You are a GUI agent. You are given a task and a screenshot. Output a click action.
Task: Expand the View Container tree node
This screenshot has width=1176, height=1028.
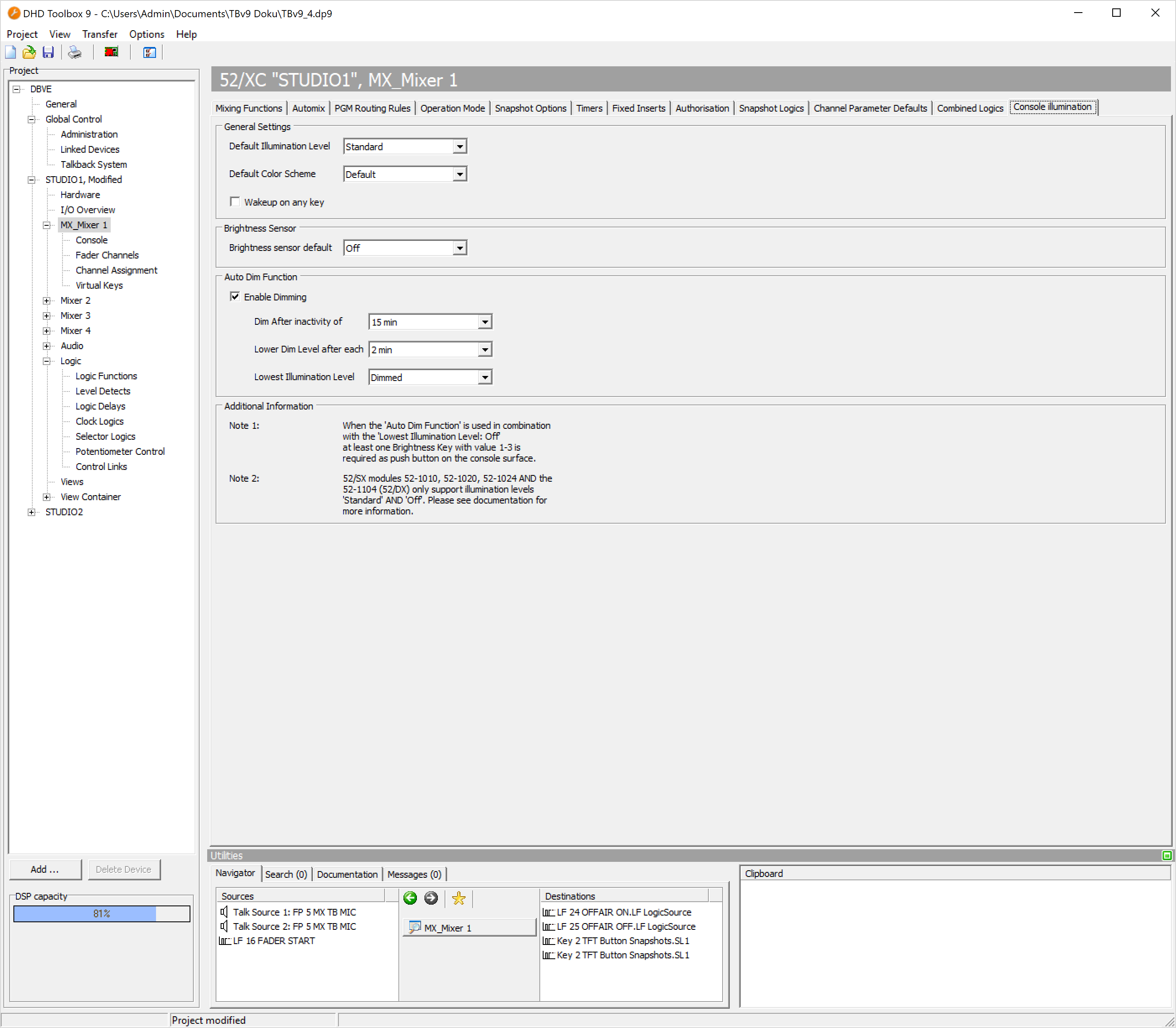(x=47, y=497)
